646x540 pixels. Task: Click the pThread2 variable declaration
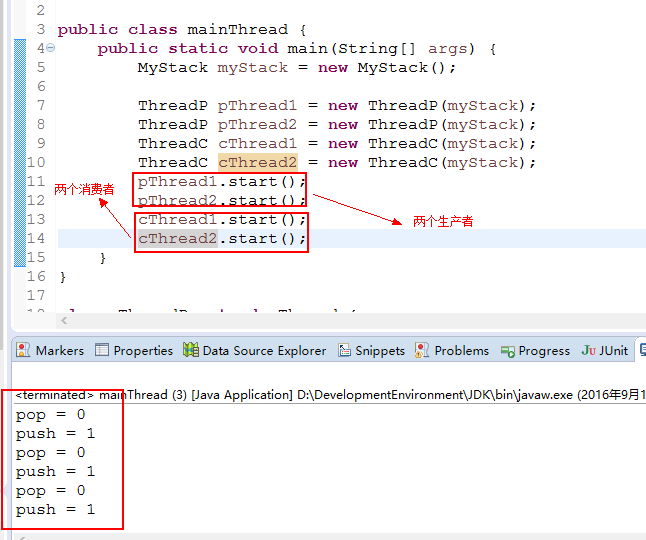(x=257, y=125)
